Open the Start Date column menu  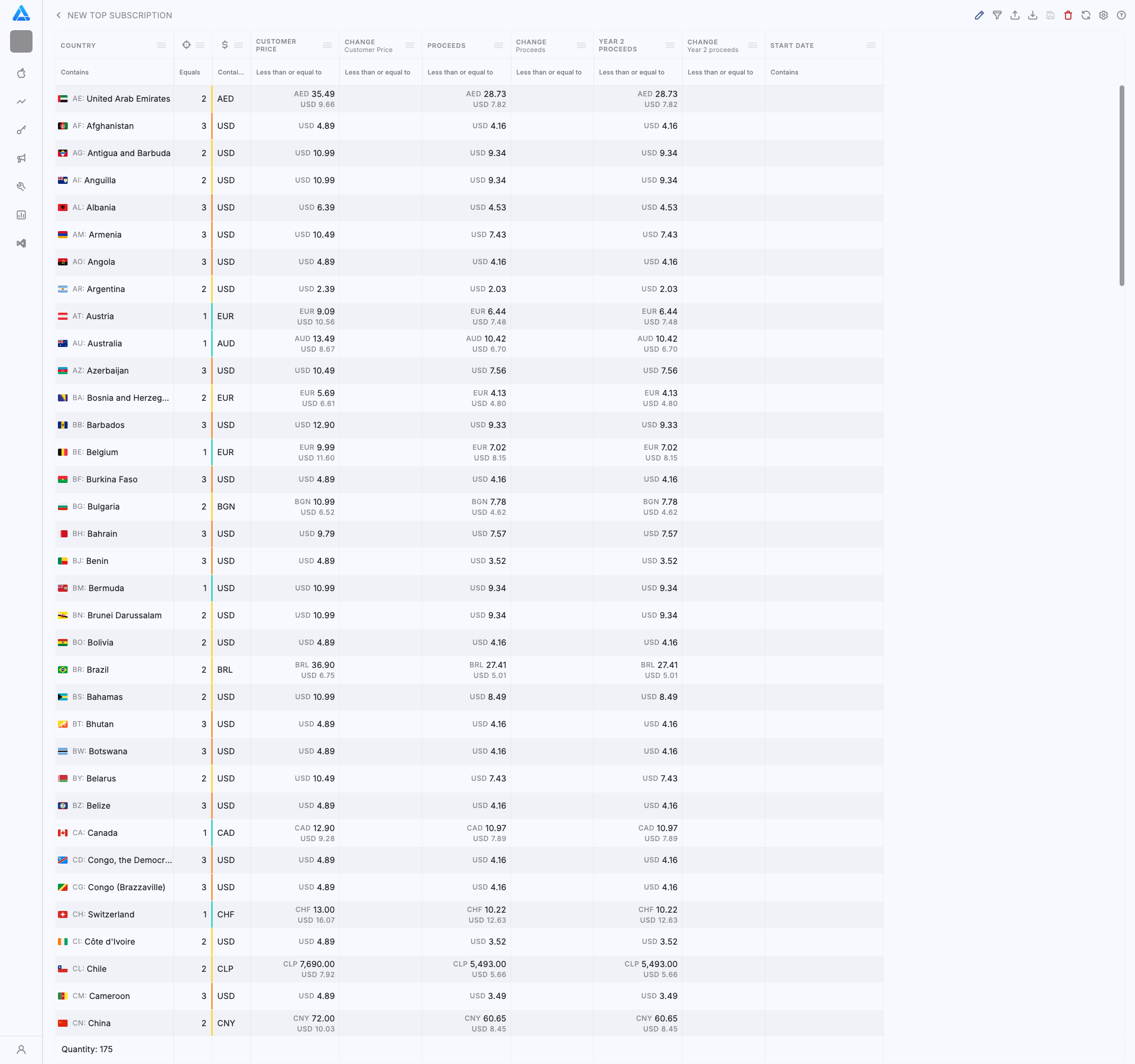click(x=871, y=46)
